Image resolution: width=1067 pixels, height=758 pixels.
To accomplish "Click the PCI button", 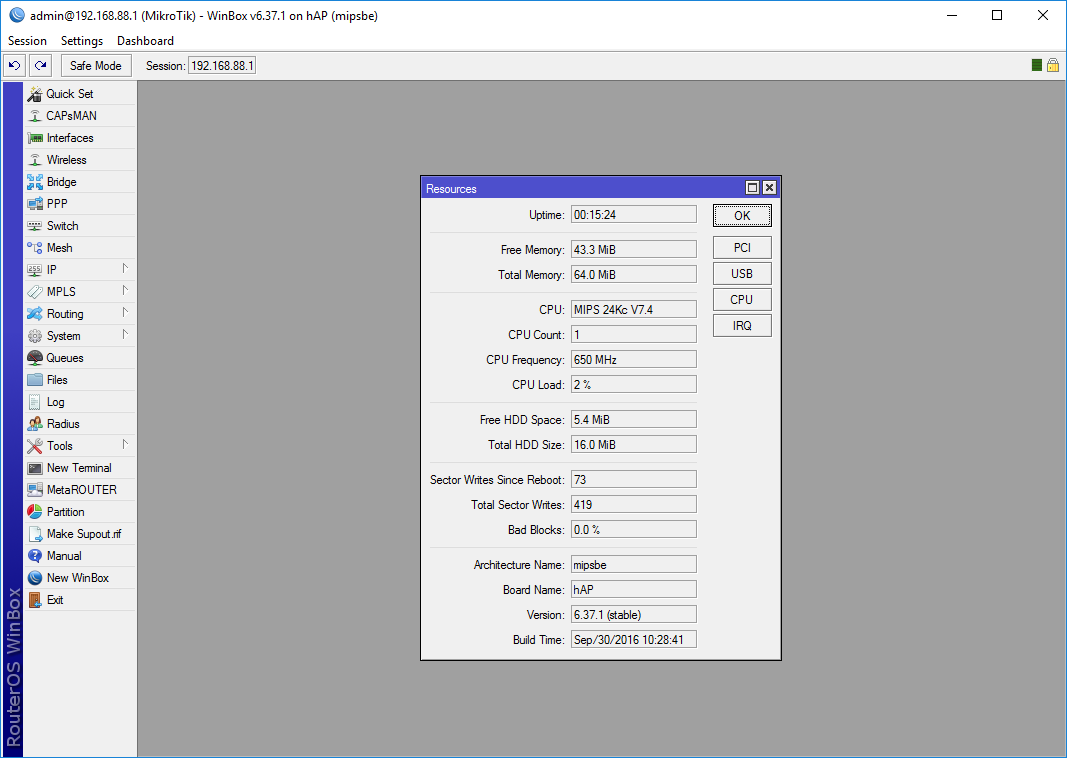I will [742, 248].
